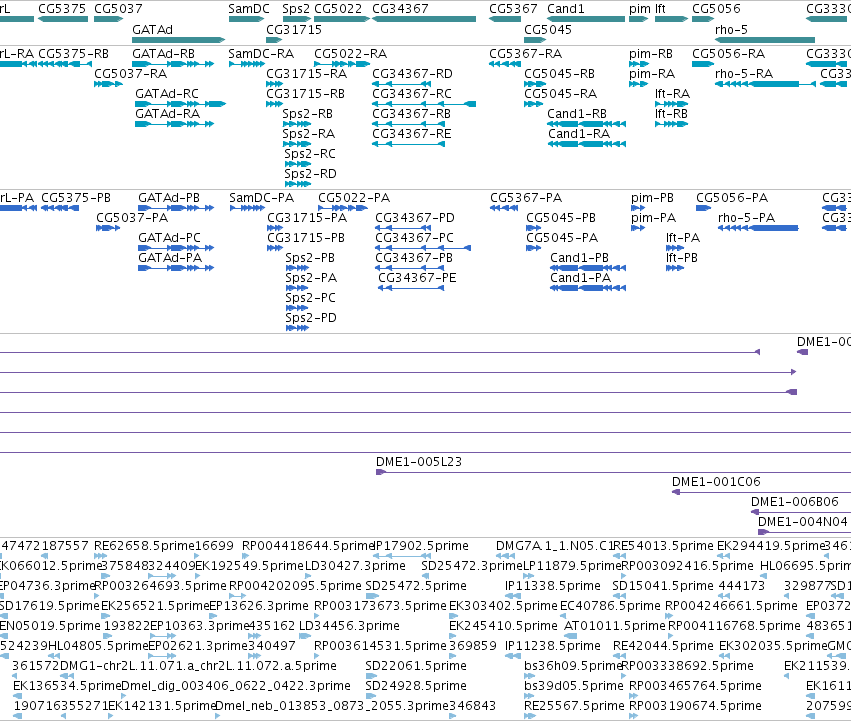Select the SD22061.5prime EST label
Image resolution: width=851 pixels, height=721 pixels.
tap(416, 666)
